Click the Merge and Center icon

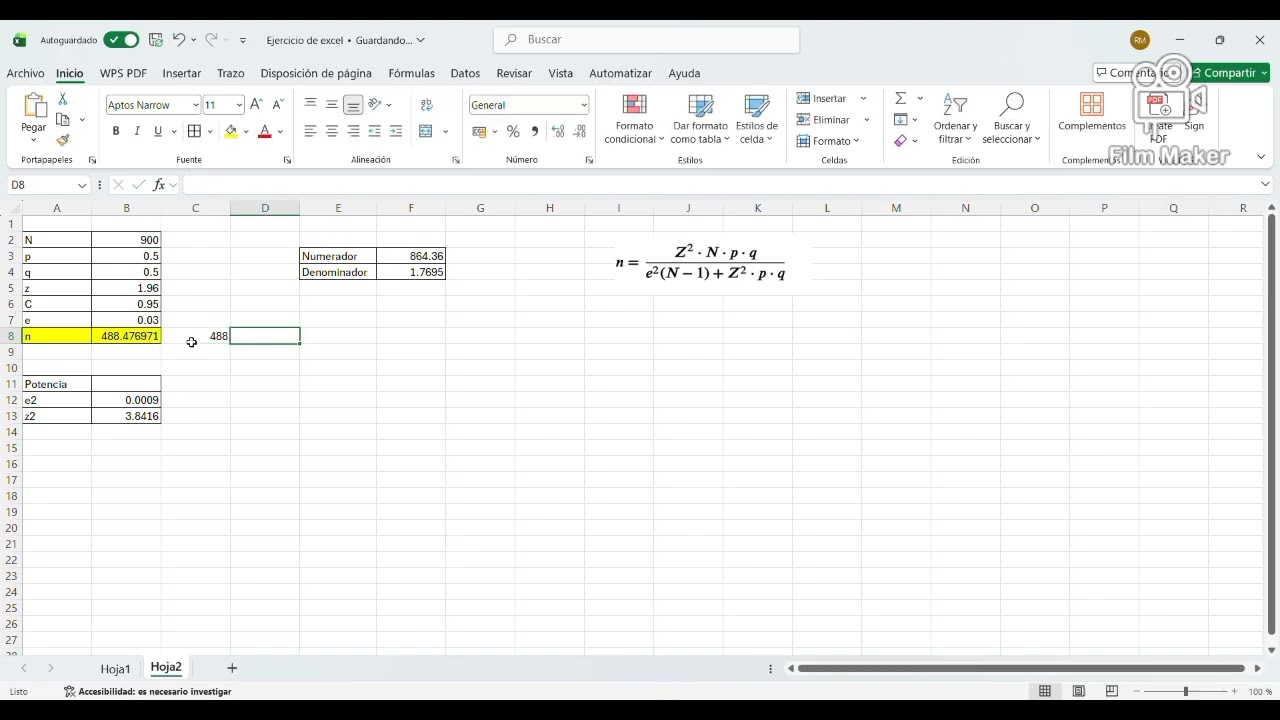(x=426, y=131)
